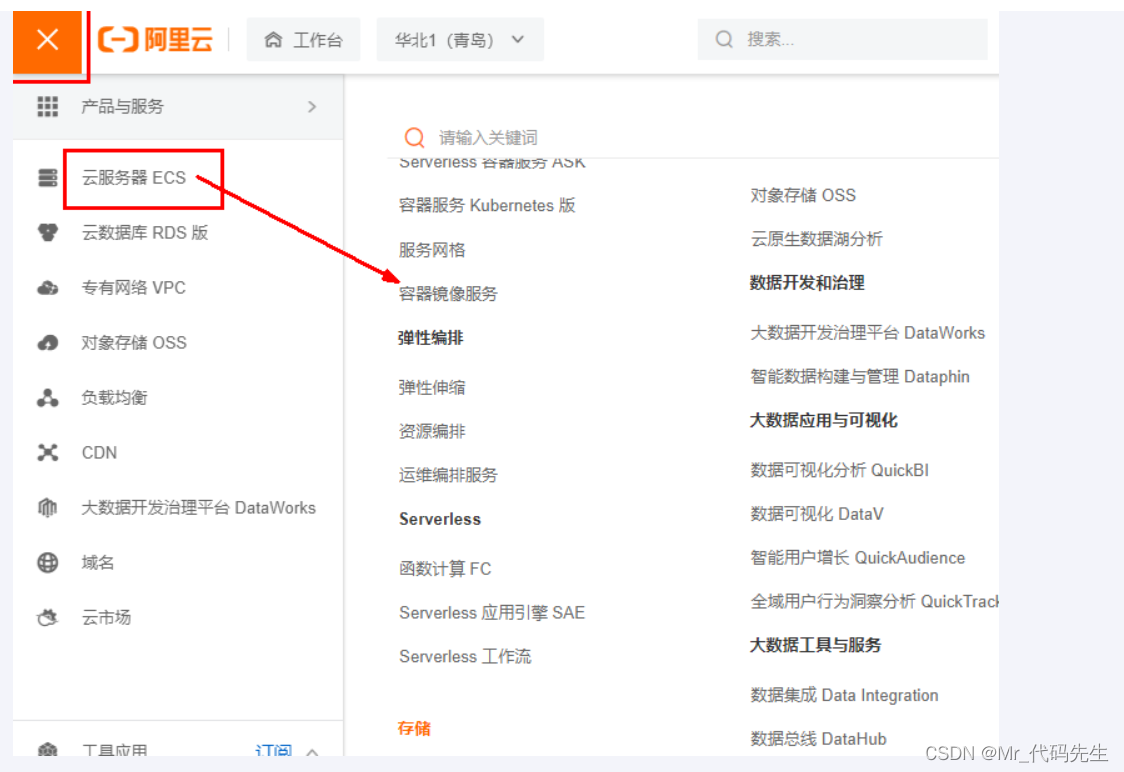Open 对象存储 OSS in product list

pyautogui.click(x=803, y=196)
